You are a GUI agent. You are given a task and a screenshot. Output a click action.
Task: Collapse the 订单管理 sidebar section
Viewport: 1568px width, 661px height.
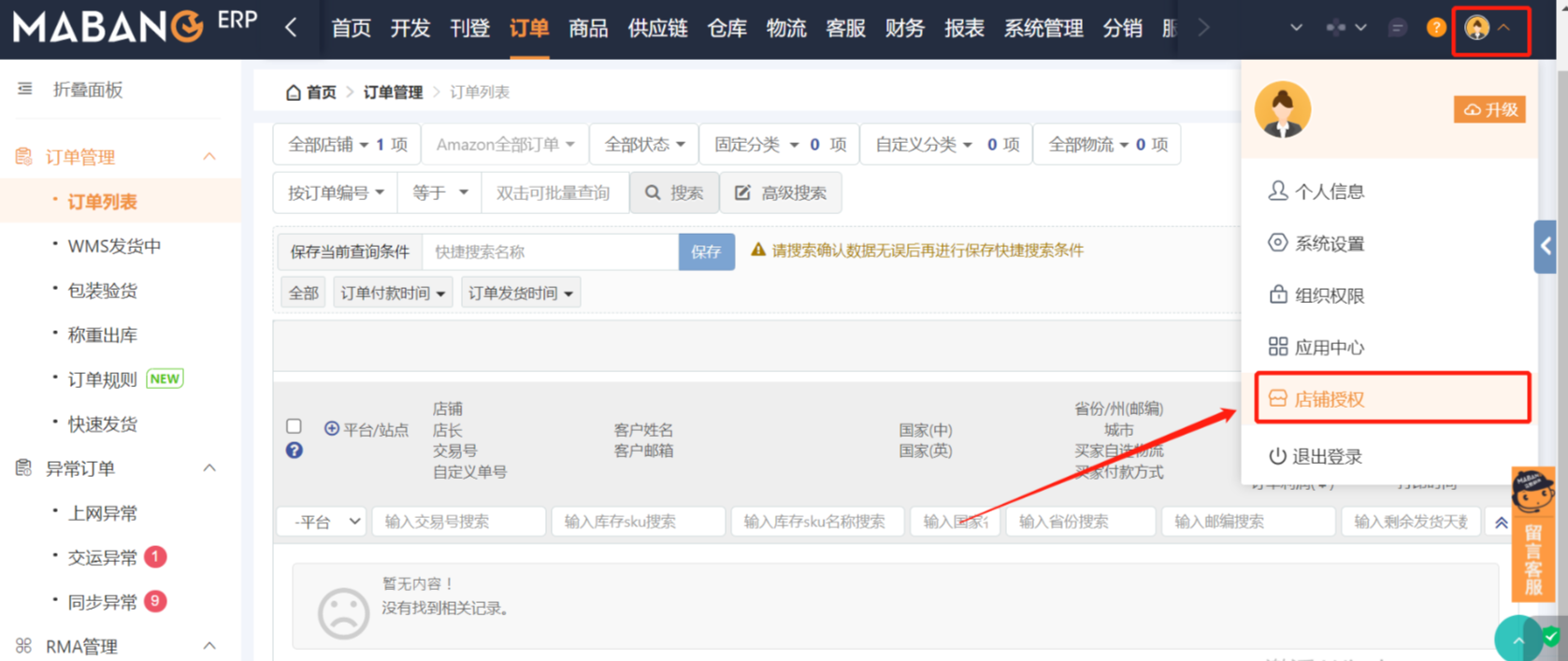tap(209, 157)
